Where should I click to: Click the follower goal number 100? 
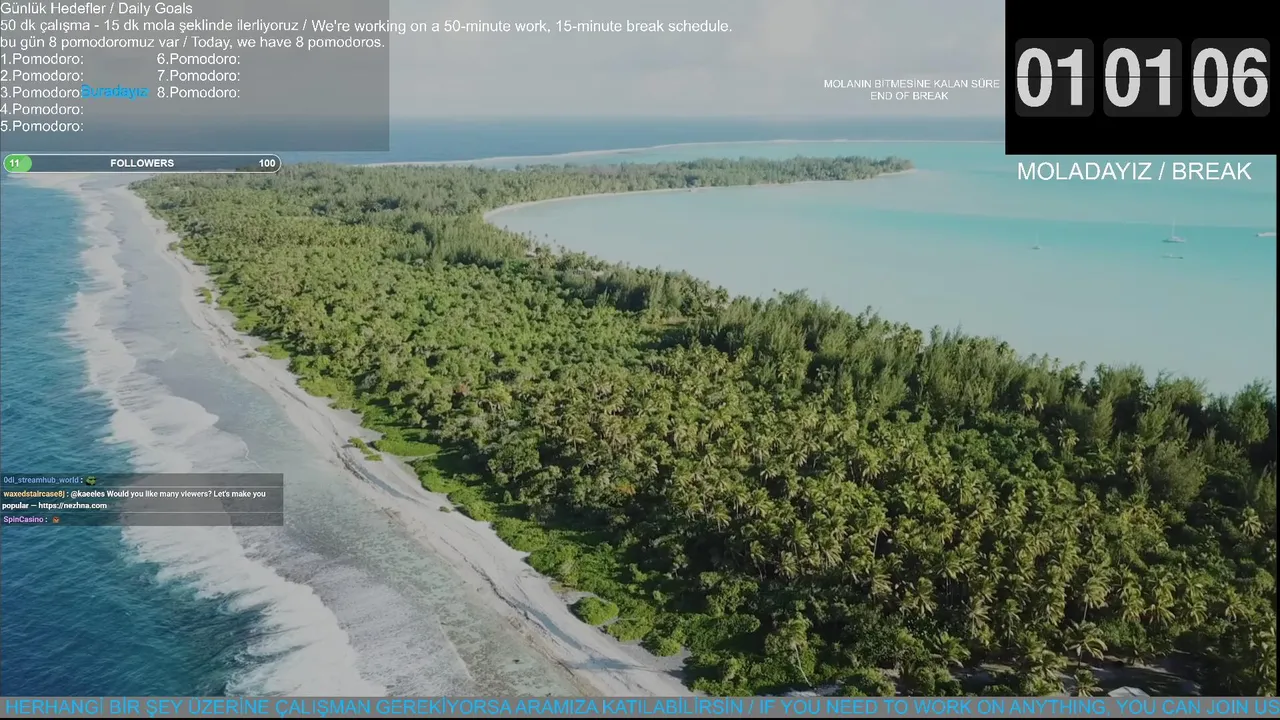(267, 163)
